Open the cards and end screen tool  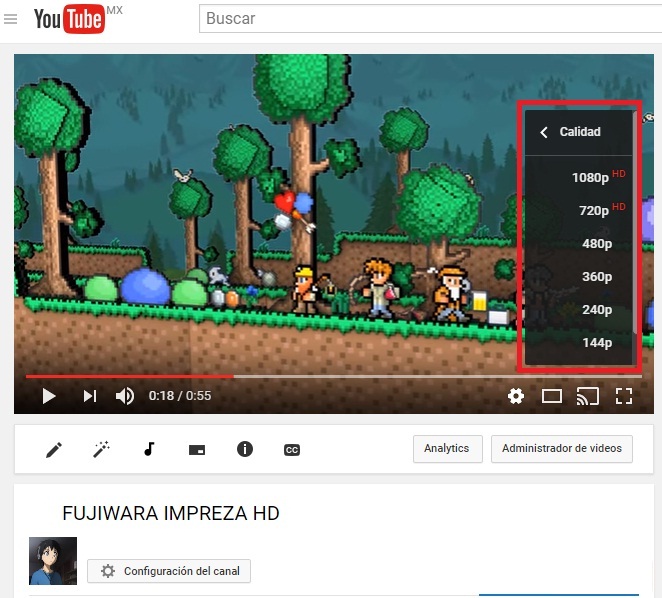coord(197,450)
